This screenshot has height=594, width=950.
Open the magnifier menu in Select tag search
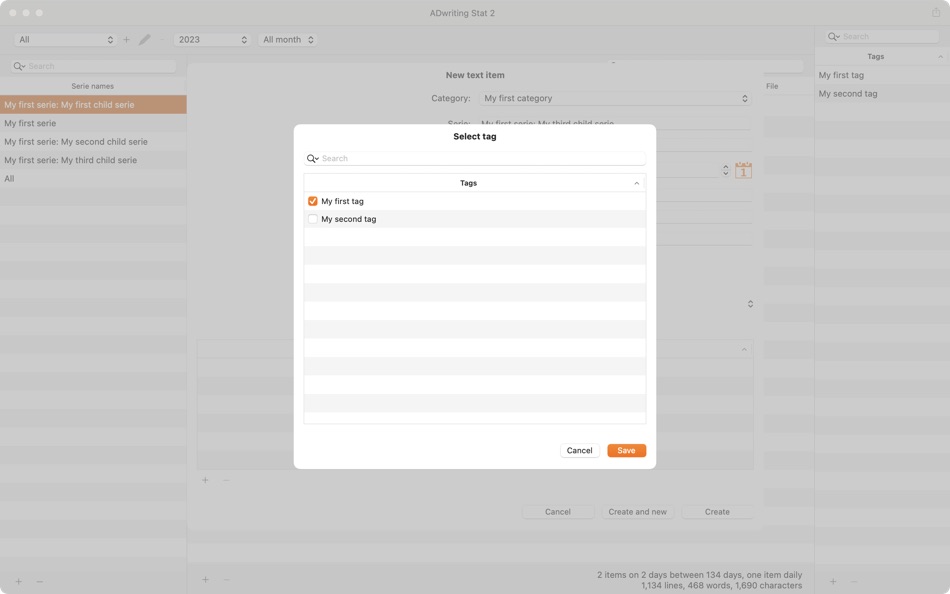[312, 158]
